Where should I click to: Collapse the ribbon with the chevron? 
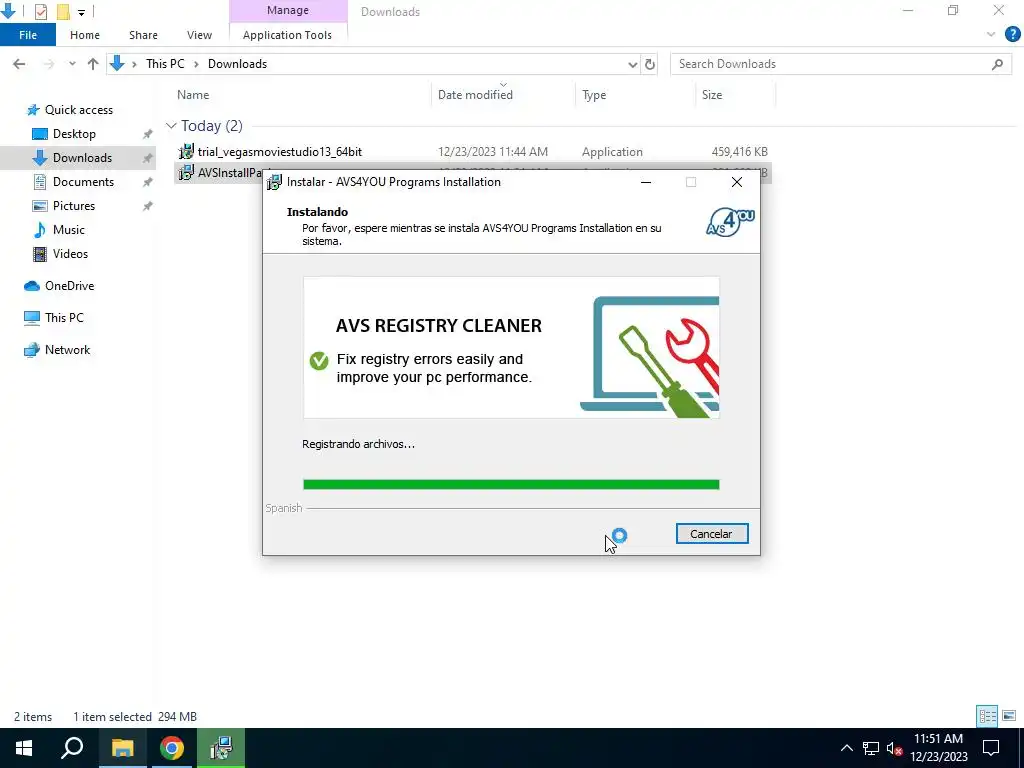(991, 35)
